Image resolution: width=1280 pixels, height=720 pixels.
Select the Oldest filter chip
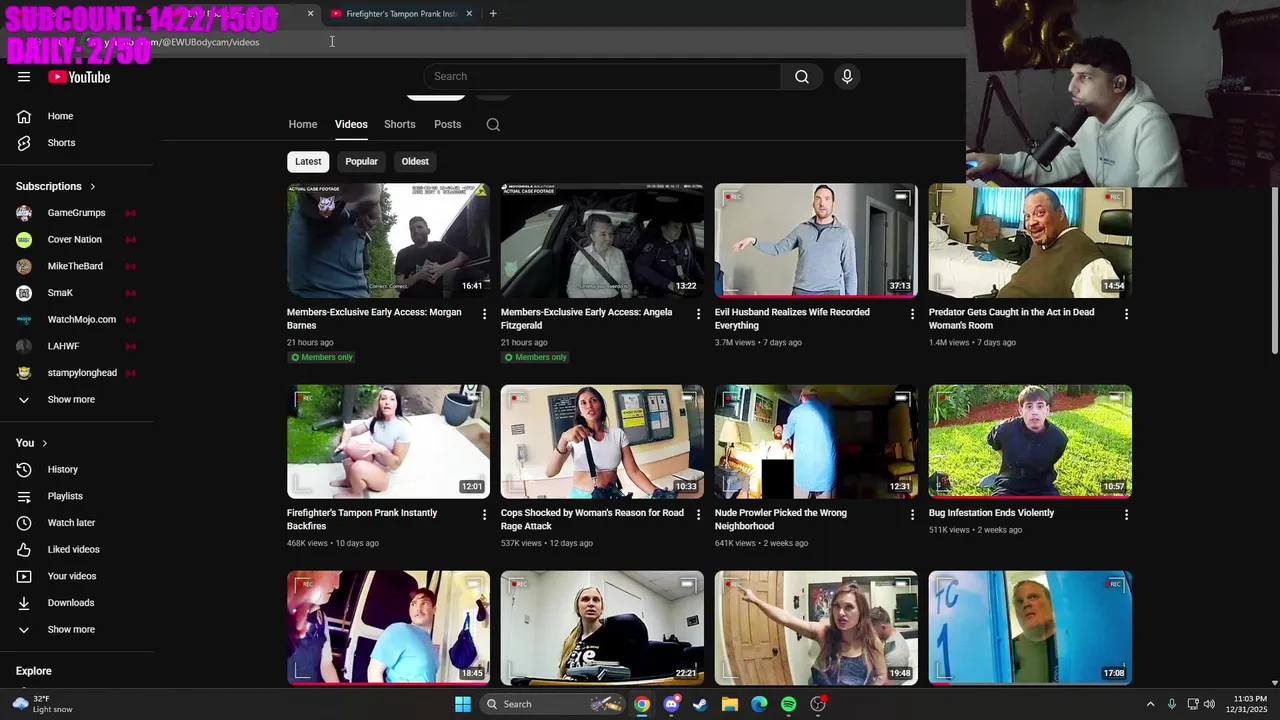tap(415, 161)
